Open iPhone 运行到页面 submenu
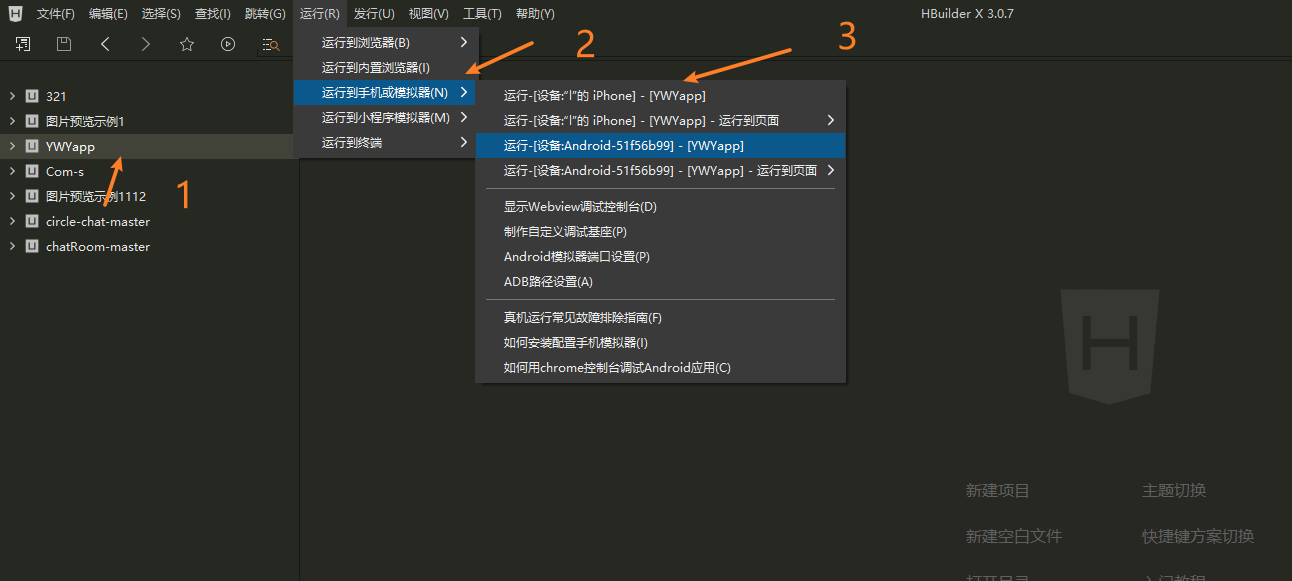 click(661, 121)
